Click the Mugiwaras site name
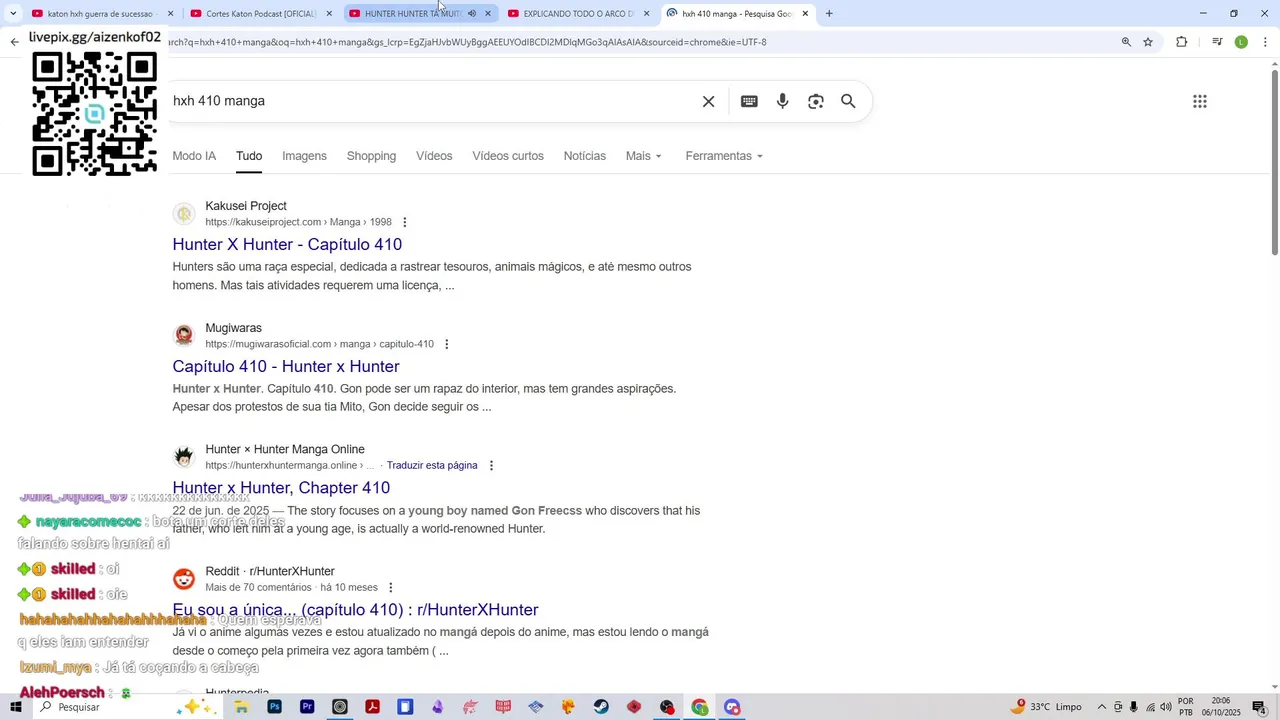 click(x=233, y=328)
